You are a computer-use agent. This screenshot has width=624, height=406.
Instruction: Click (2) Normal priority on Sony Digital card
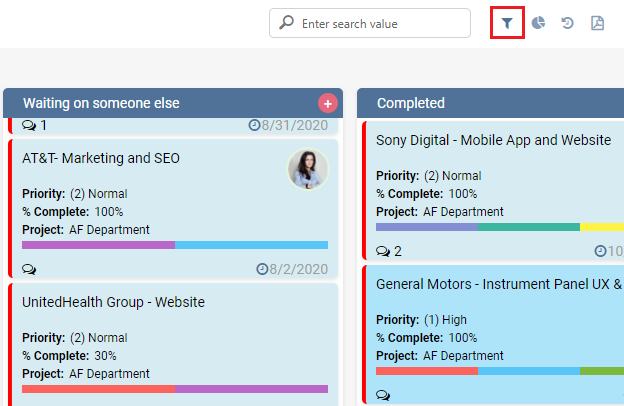pyautogui.click(x=452, y=176)
